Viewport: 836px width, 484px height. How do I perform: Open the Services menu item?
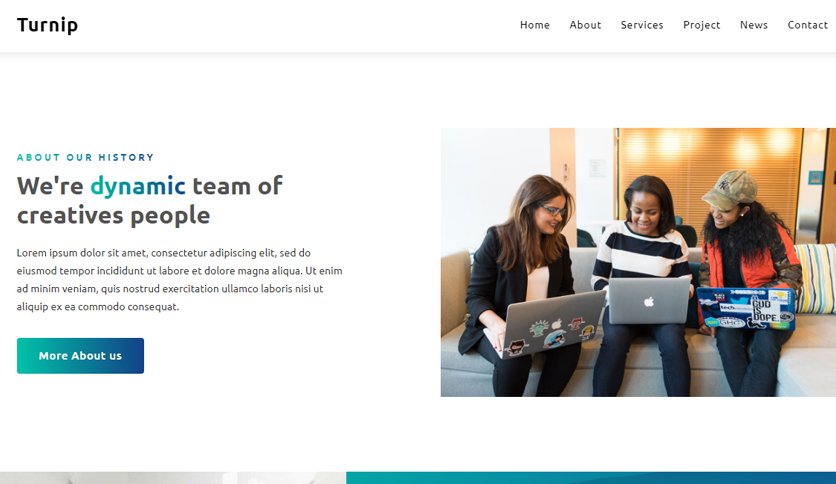pos(642,25)
